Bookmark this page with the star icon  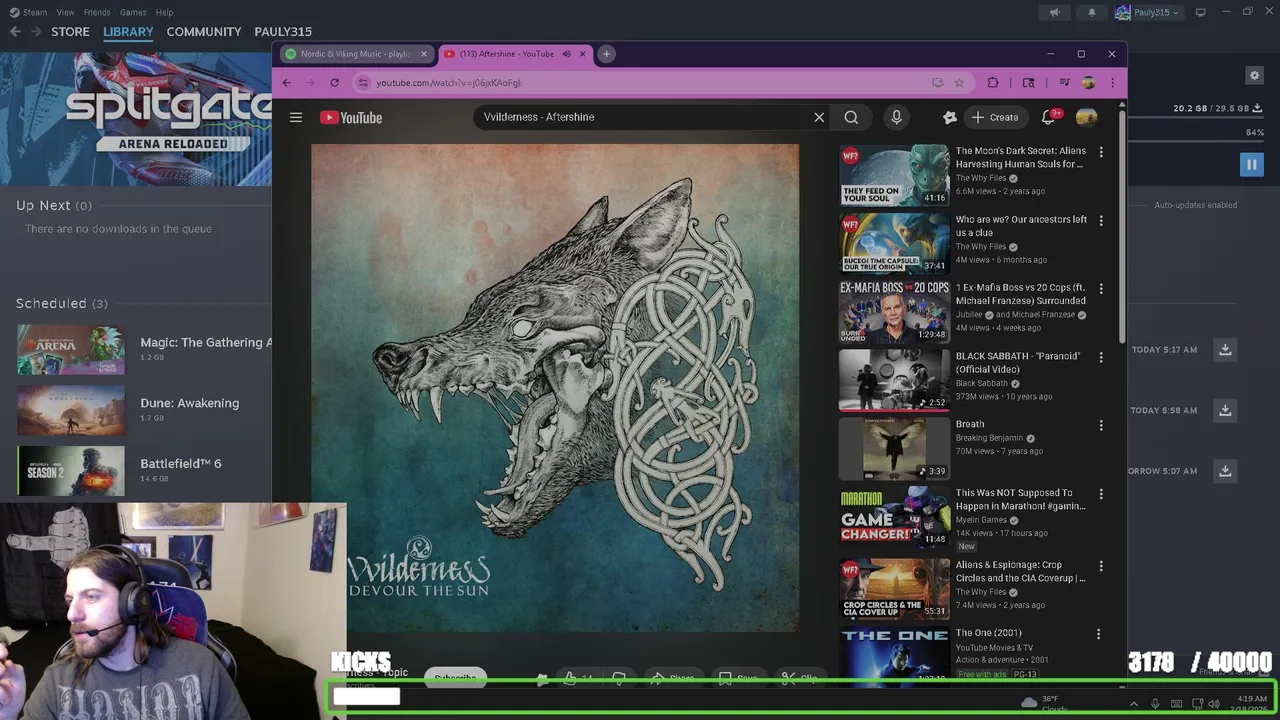tap(959, 83)
